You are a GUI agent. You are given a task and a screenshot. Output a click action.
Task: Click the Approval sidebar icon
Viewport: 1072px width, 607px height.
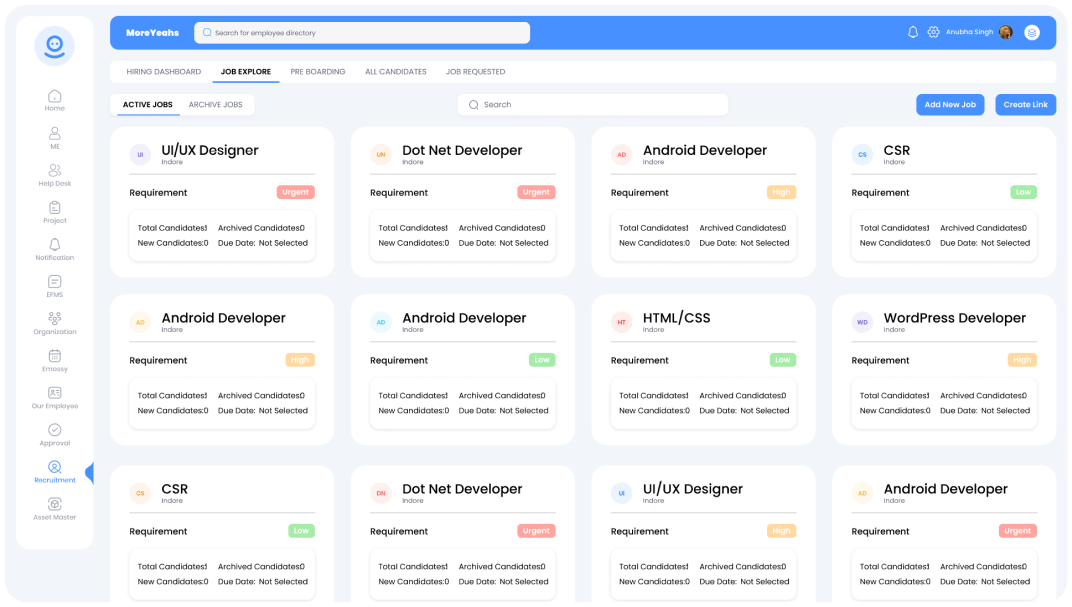54,430
